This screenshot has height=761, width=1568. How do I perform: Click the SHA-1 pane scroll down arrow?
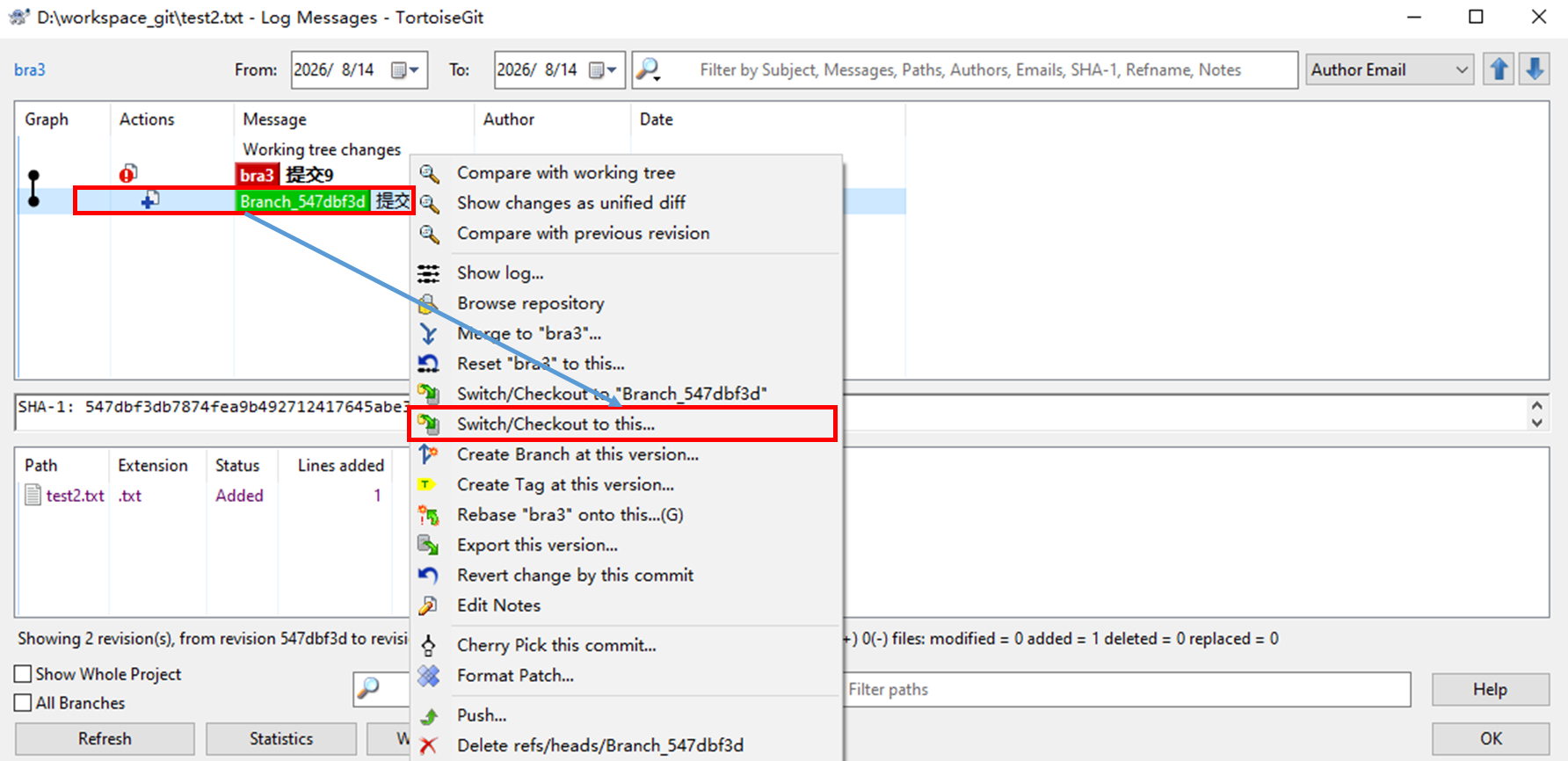tap(1536, 423)
